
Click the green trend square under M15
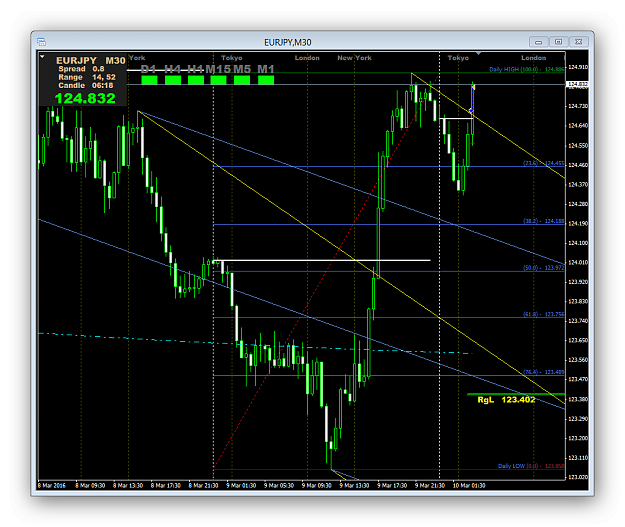(x=218, y=80)
